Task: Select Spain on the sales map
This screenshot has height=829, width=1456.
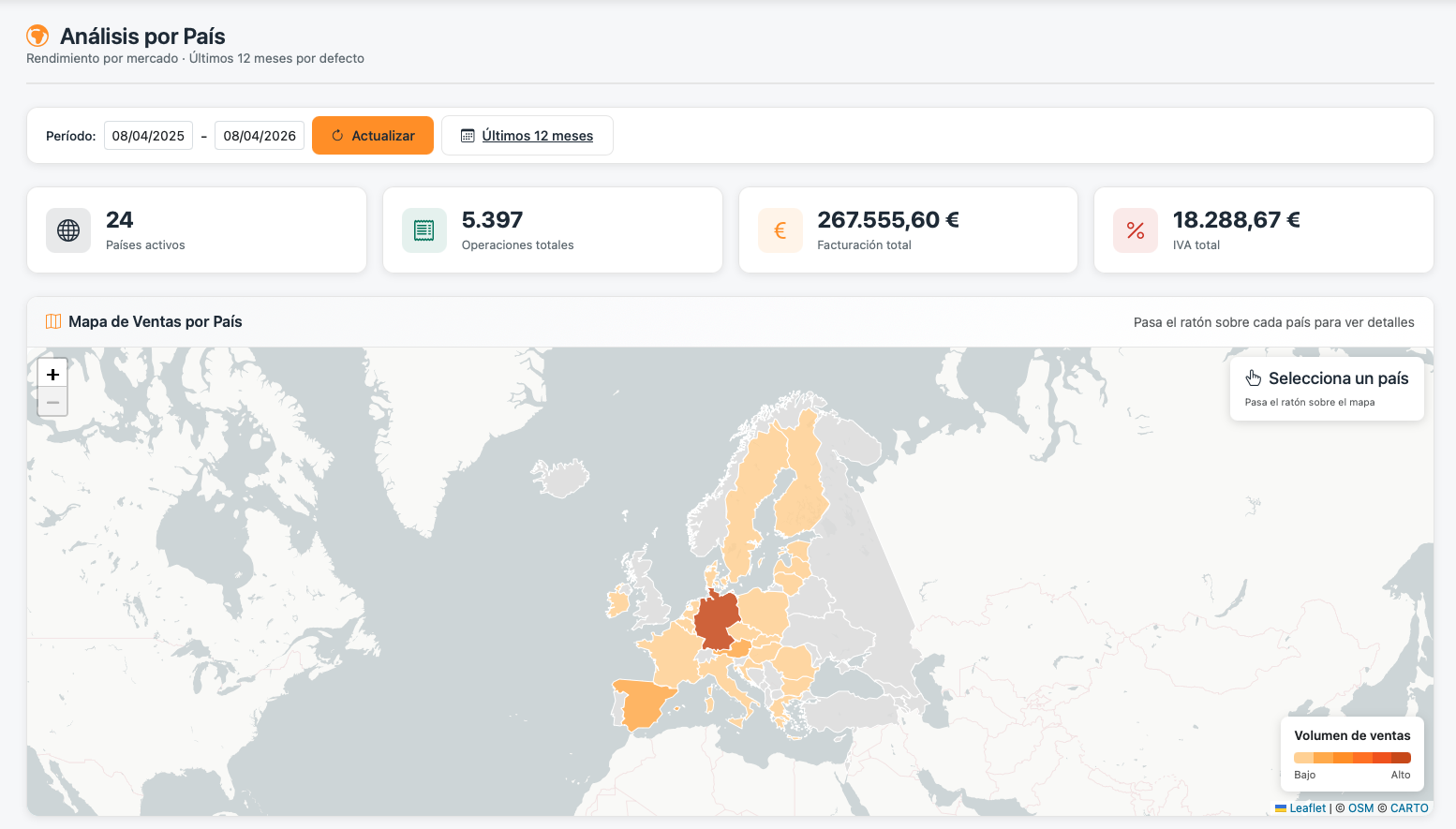Action: click(640, 703)
